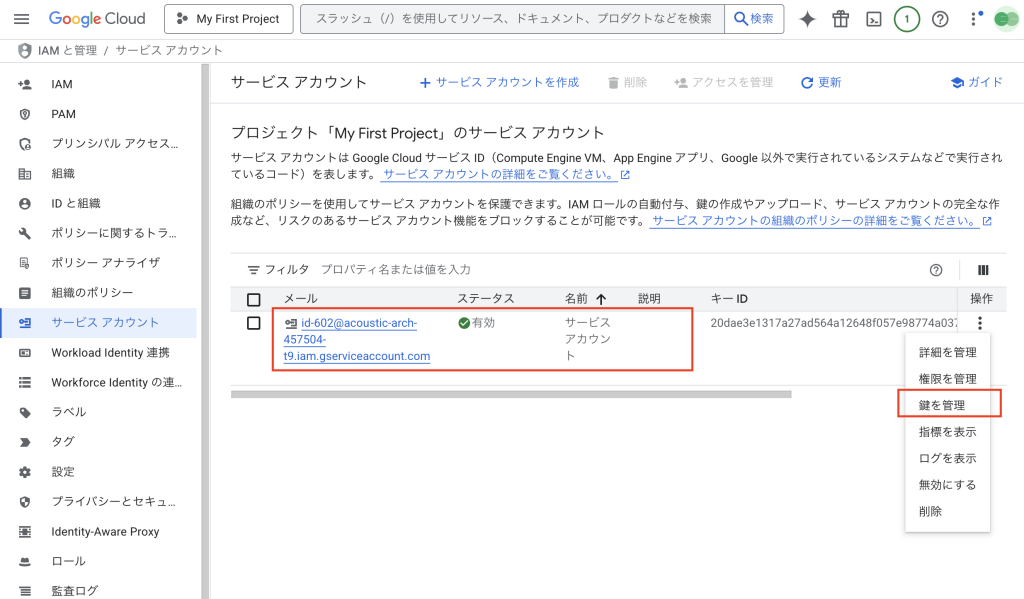Open サービス アカウントの詳細をご覧ください link

(x=500, y=174)
